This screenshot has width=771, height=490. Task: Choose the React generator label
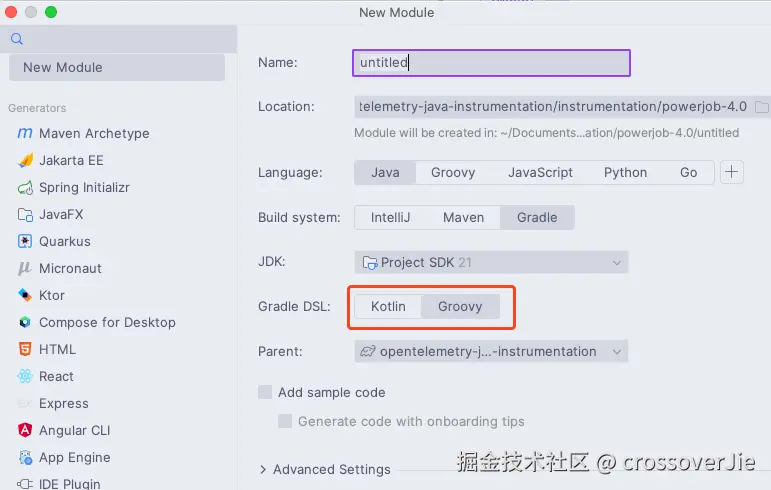(56, 376)
